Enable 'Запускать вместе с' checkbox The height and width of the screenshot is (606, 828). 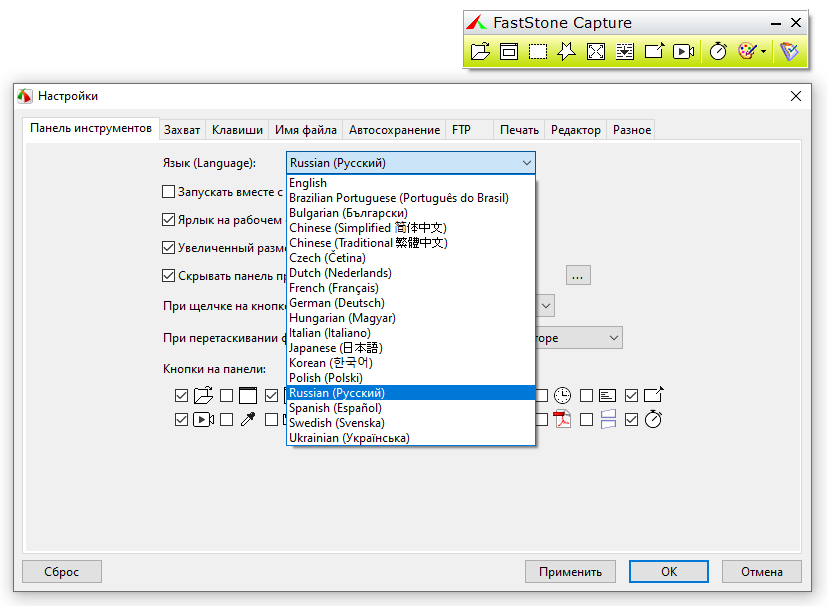click(168, 191)
